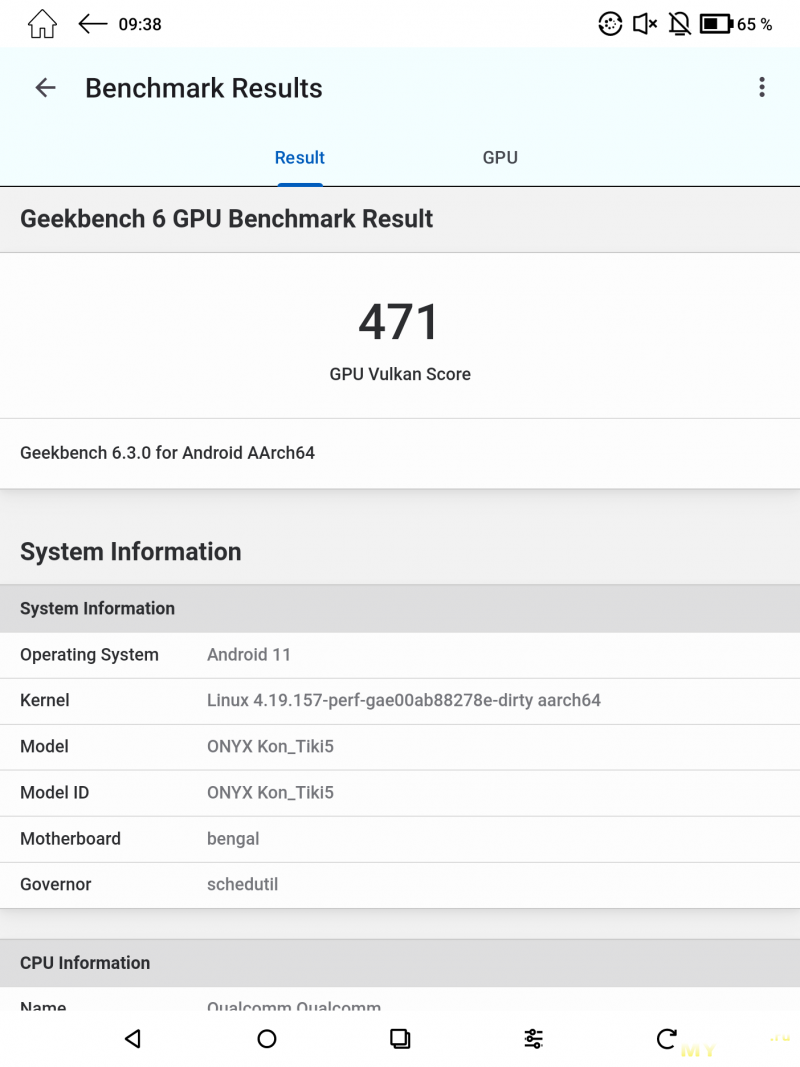Tap the muted volume speaker icon
The width and height of the screenshot is (800, 1067).
click(645, 24)
